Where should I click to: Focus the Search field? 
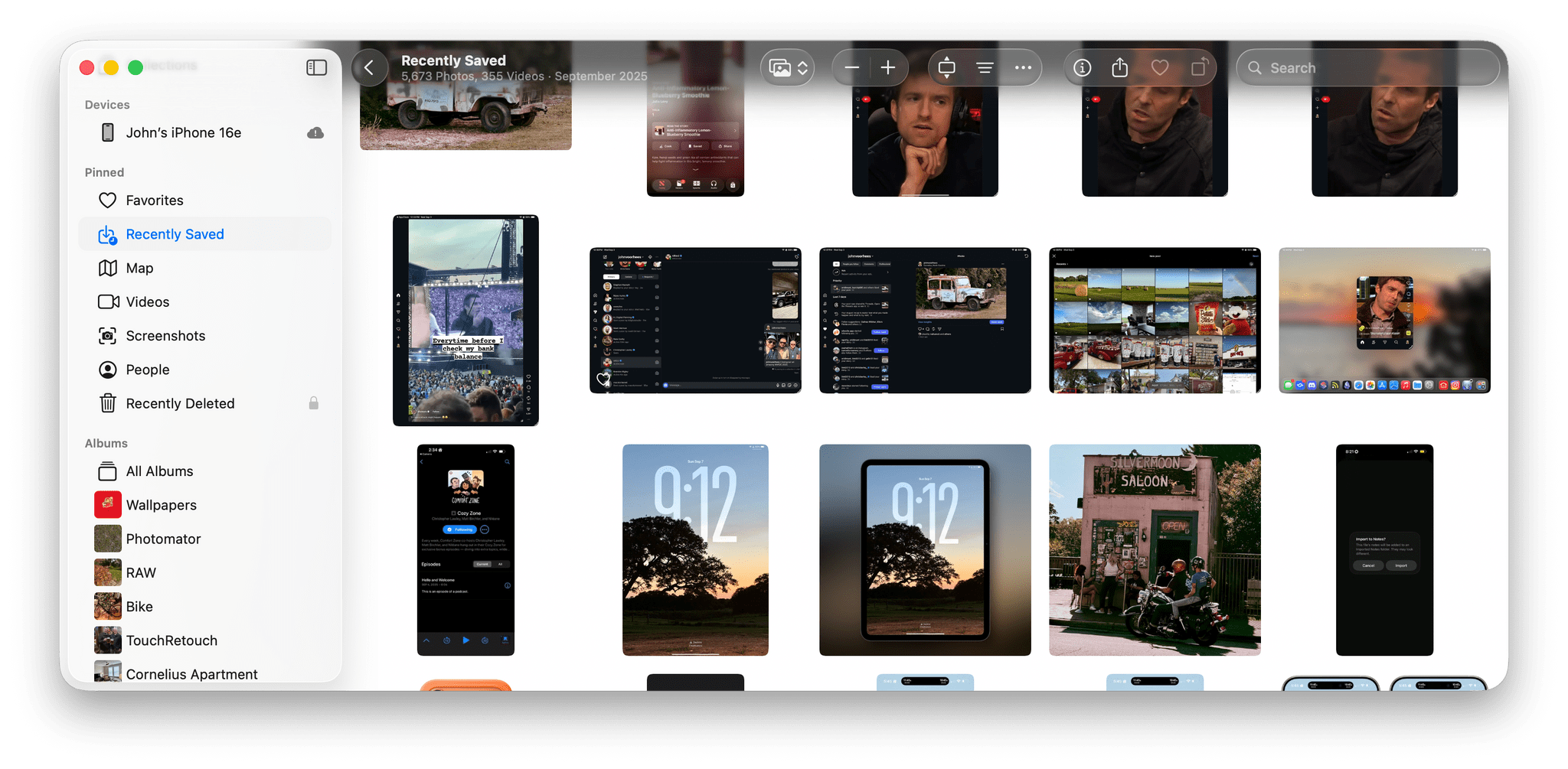(x=1367, y=68)
